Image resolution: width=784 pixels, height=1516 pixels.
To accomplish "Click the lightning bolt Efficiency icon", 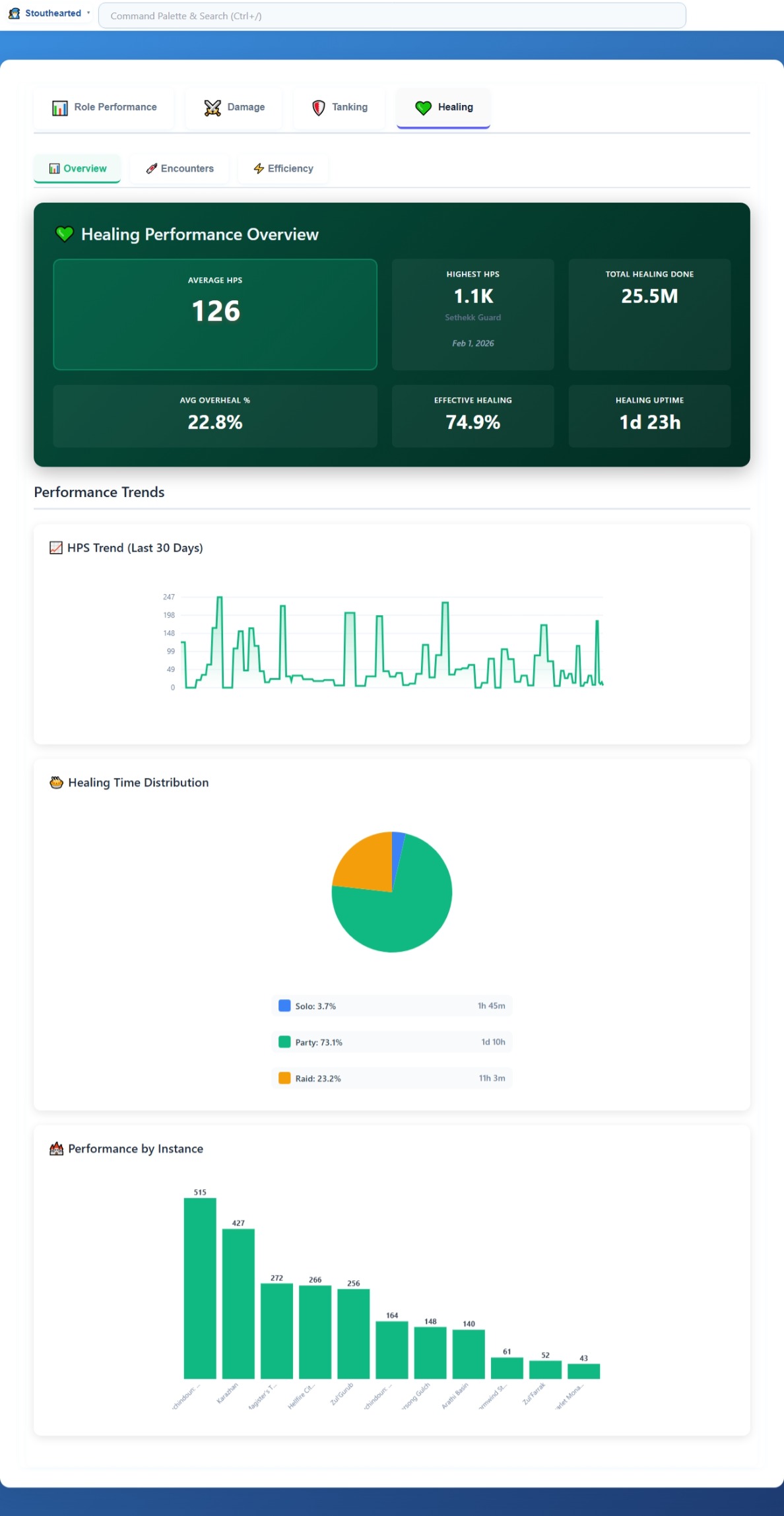I will tap(259, 169).
